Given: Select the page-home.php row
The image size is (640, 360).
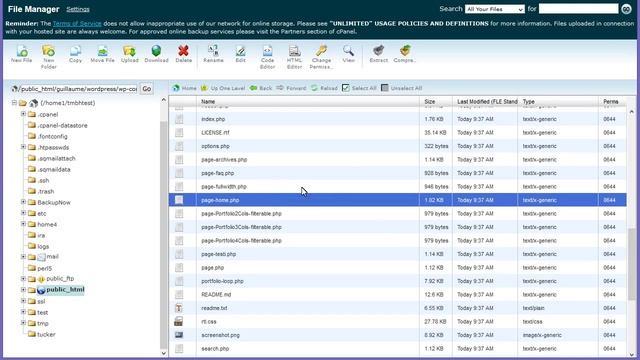Looking at the screenshot, I should (x=398, y=200).
